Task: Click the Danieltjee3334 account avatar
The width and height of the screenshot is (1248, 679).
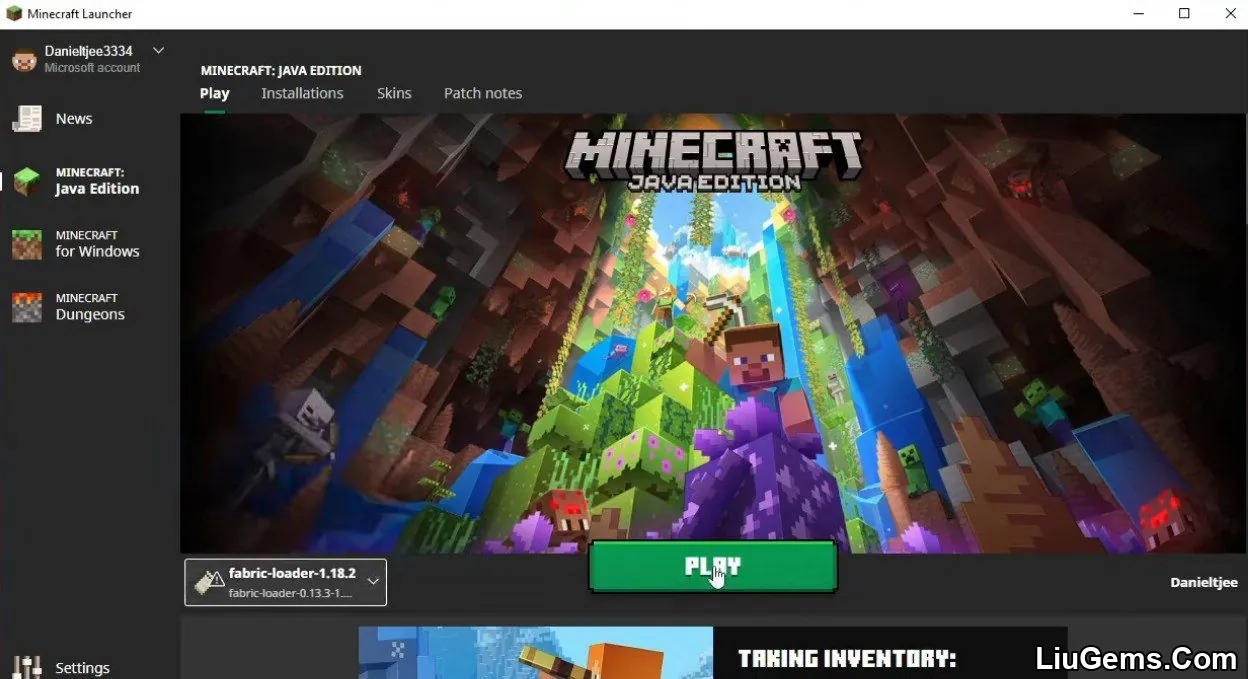Action: pos(24,59)
